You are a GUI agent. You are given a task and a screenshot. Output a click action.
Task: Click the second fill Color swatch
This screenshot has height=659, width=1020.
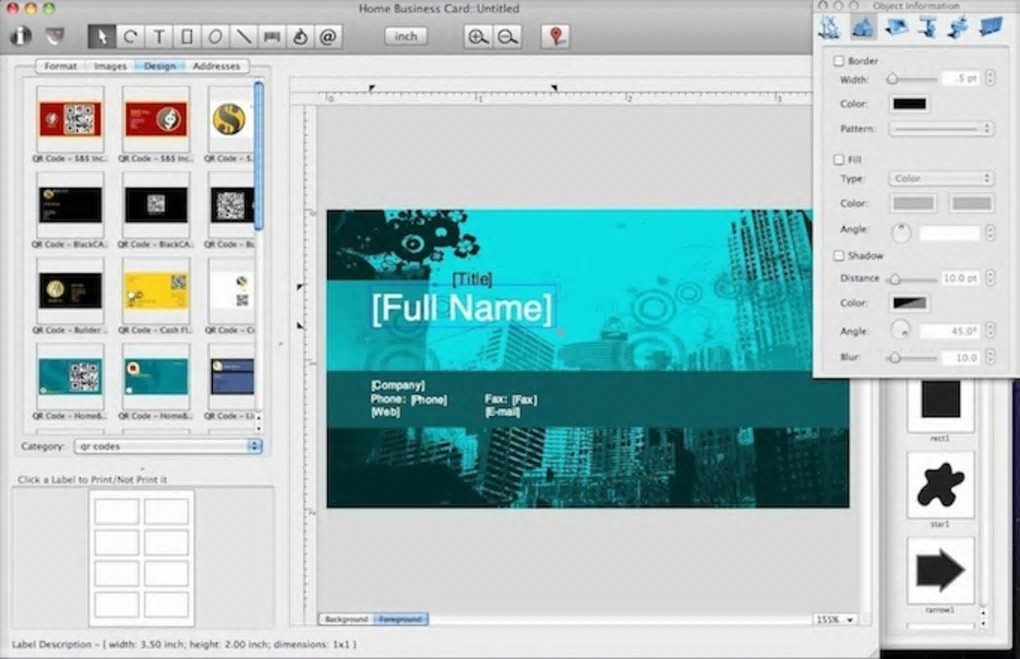point(971,204)
